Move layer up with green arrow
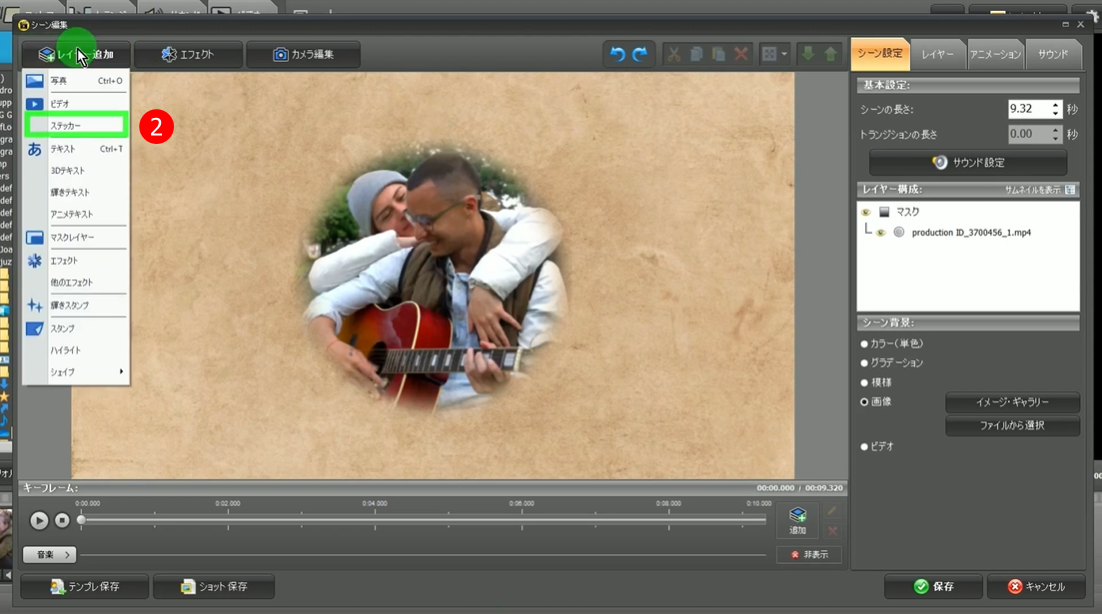 830,54
